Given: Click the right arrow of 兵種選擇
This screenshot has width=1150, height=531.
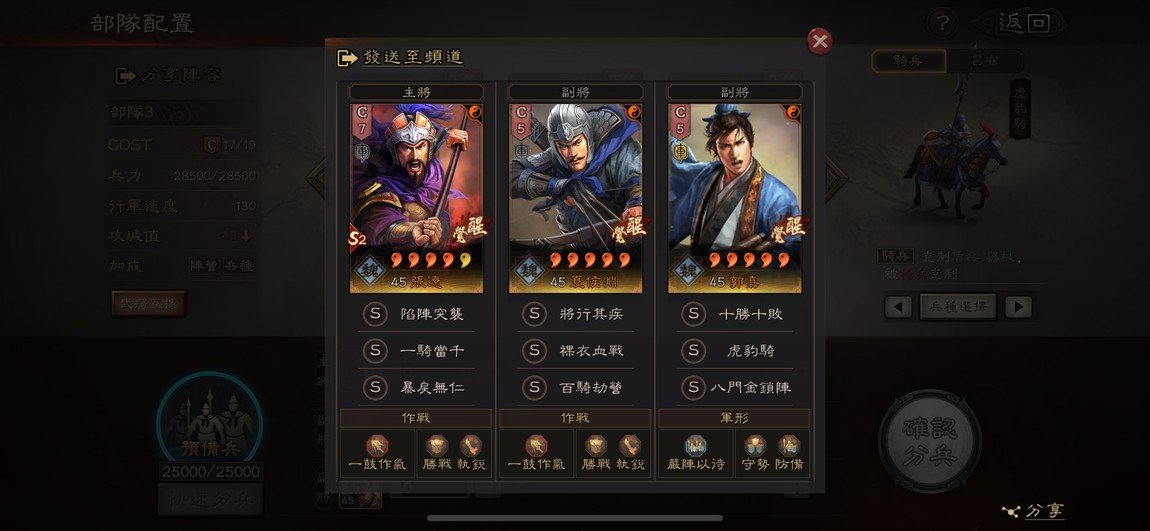Looking at the screenshot, I should (x=1018, y=307).
